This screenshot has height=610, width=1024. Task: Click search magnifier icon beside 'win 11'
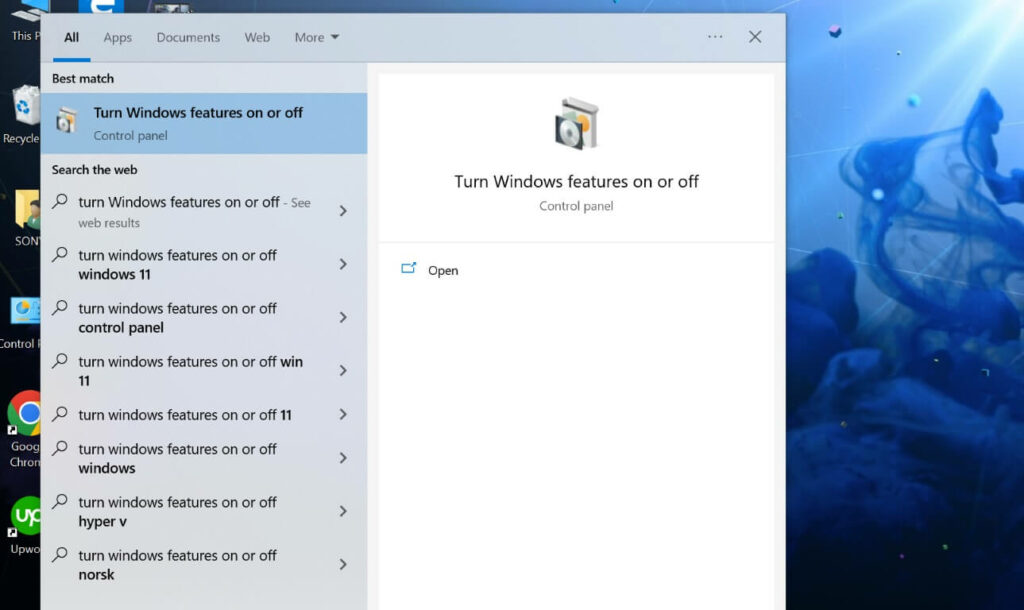60,361
